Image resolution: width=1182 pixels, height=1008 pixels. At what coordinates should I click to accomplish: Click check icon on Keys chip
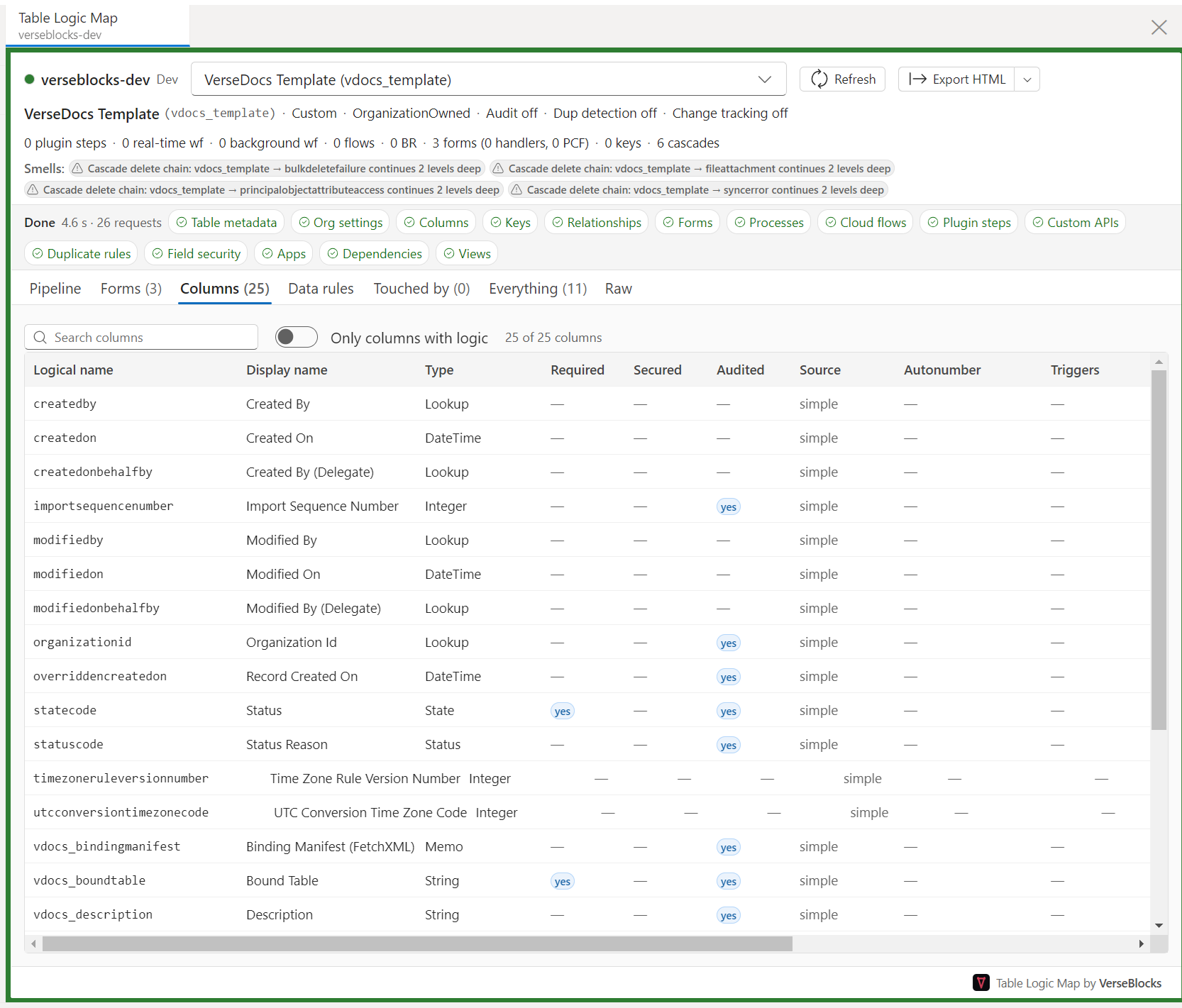pyautogui.click(x=496, y=223)
